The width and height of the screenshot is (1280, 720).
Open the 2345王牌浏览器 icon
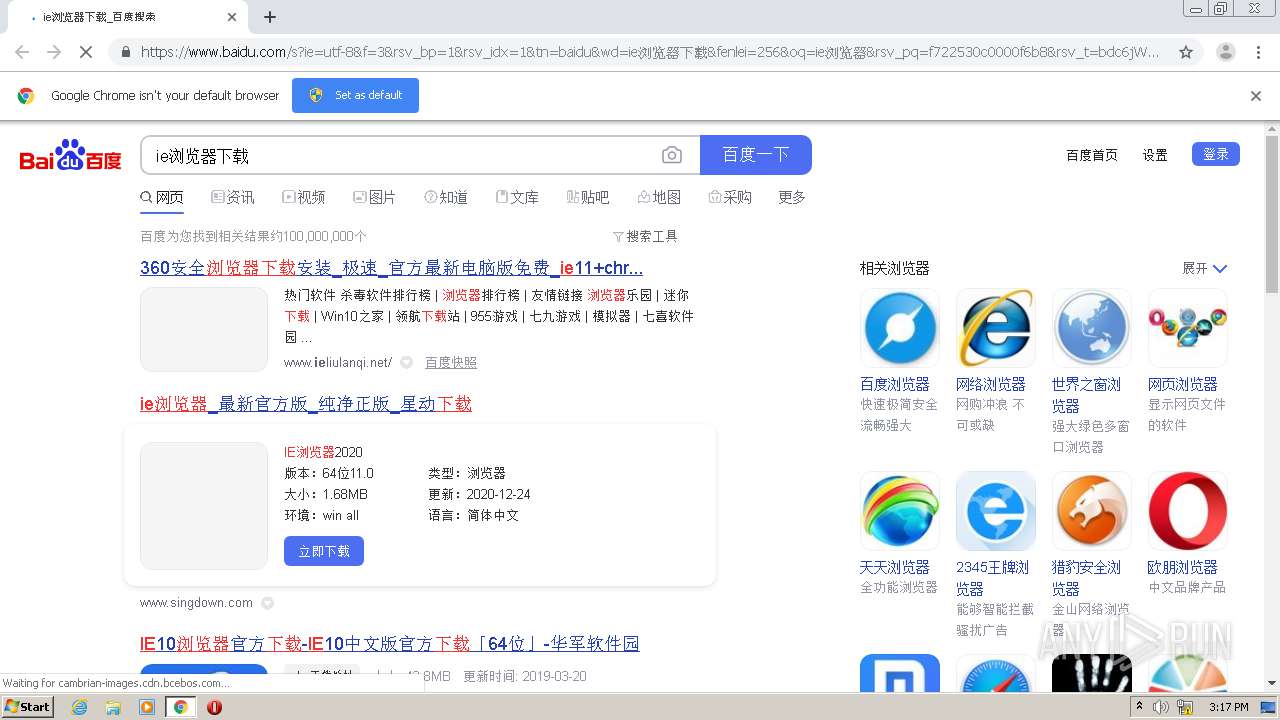click(996, 511)
